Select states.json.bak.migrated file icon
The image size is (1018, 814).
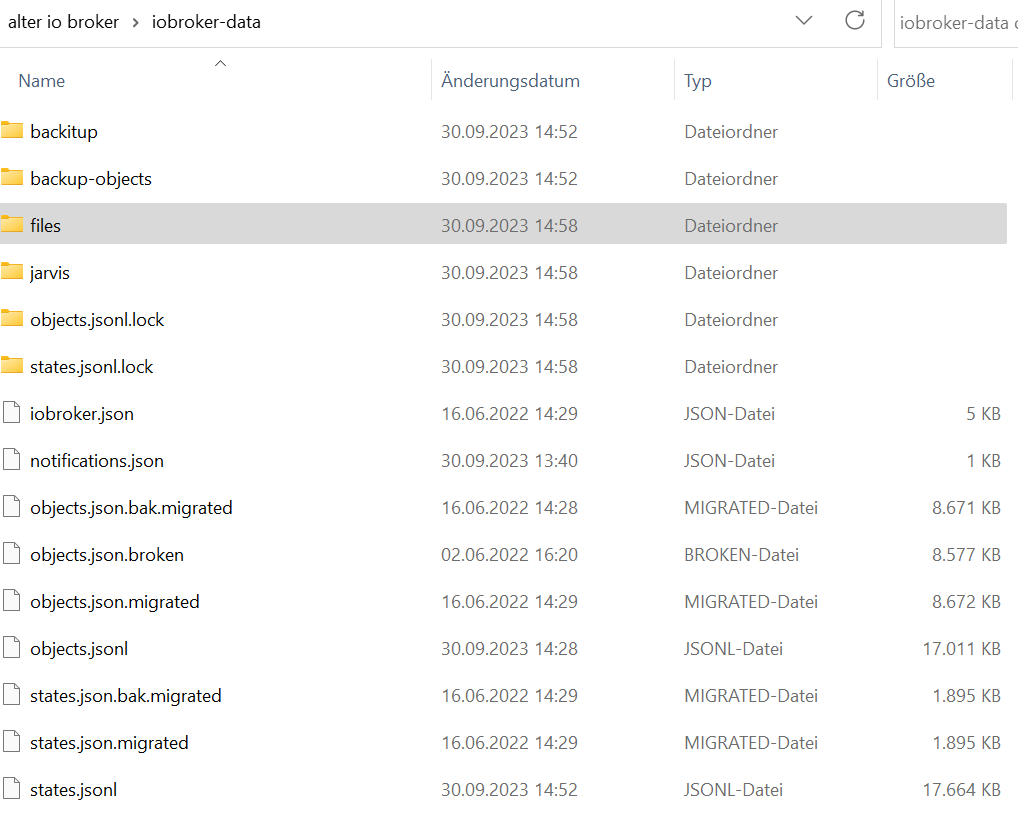tap(12, 695)
